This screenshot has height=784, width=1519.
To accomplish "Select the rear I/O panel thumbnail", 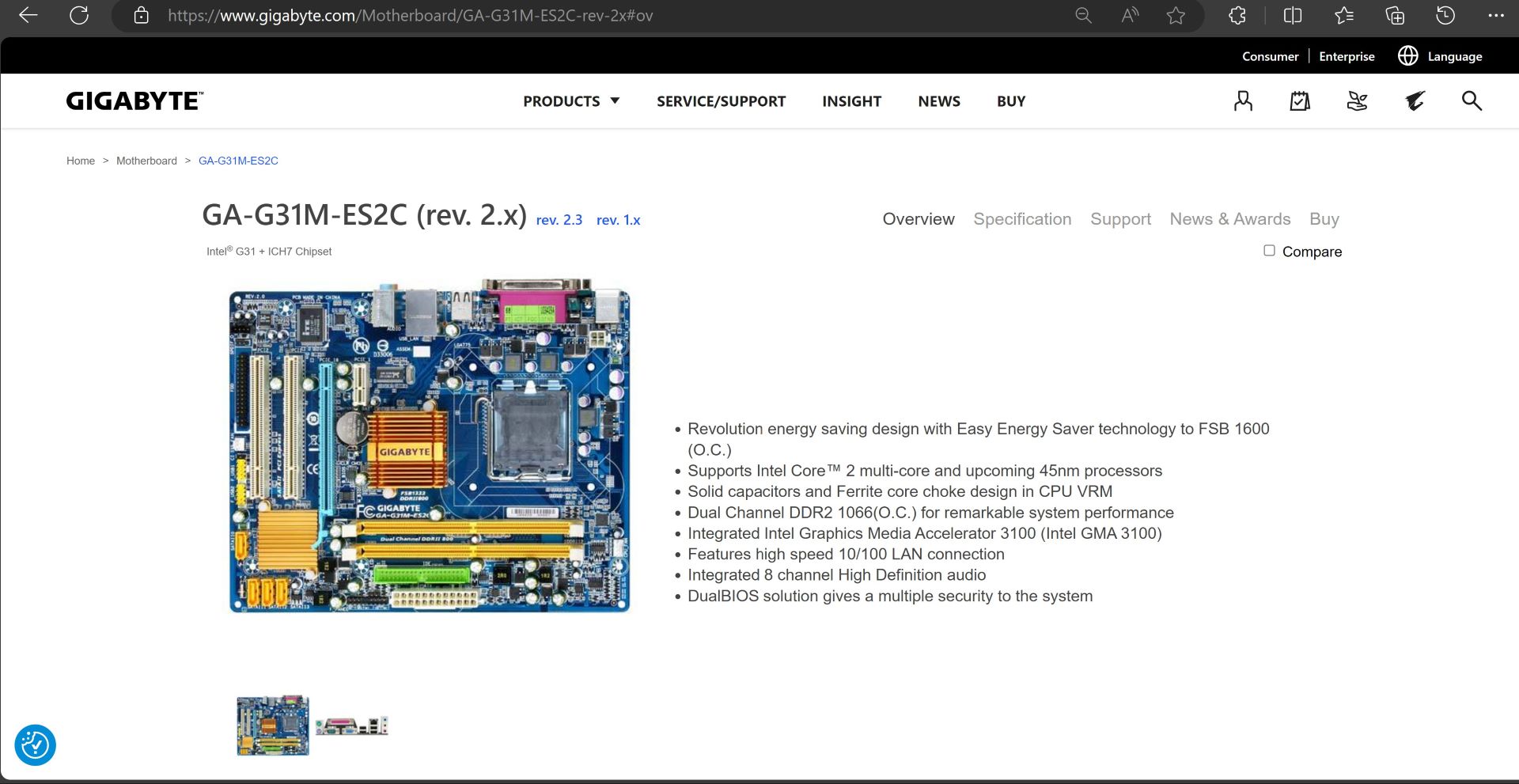I will point(352,725).
